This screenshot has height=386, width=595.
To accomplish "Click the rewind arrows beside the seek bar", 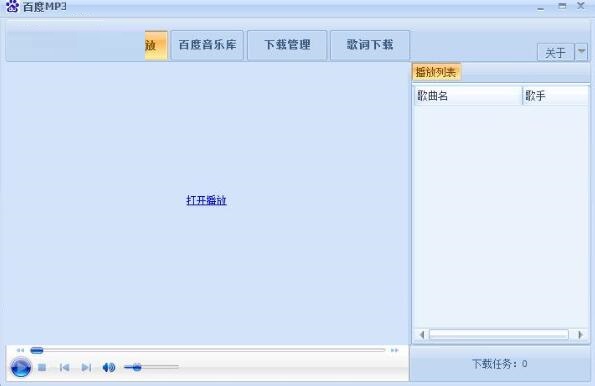I will 20,350.
